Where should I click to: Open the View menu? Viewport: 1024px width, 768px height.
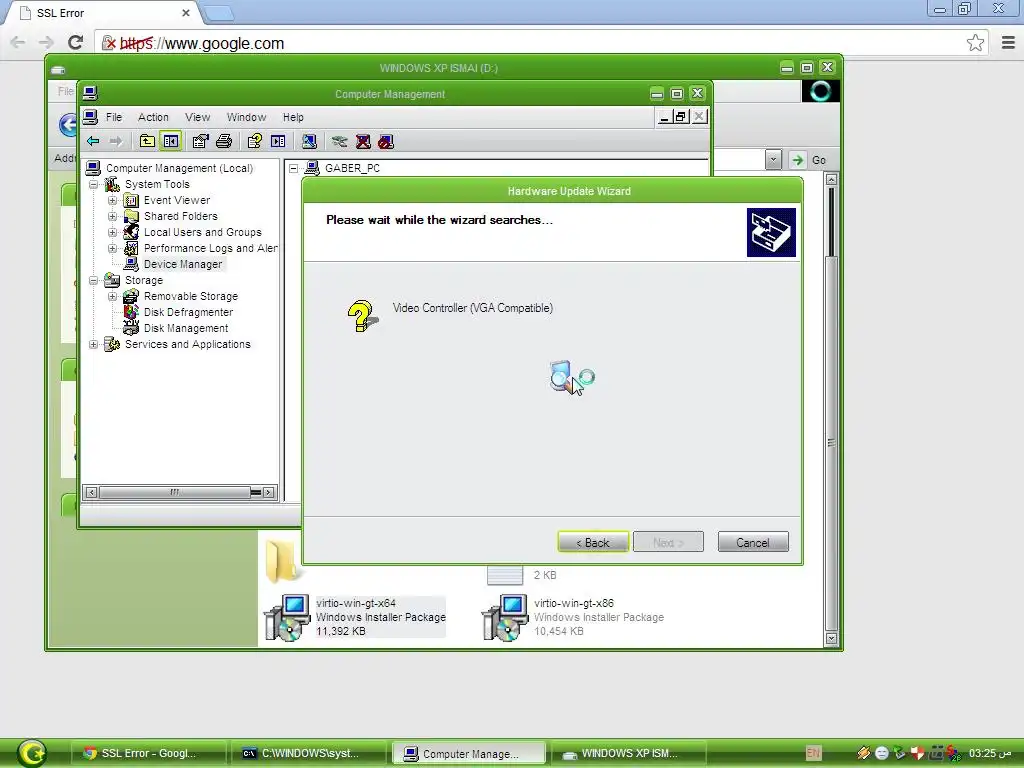point(198,117)
